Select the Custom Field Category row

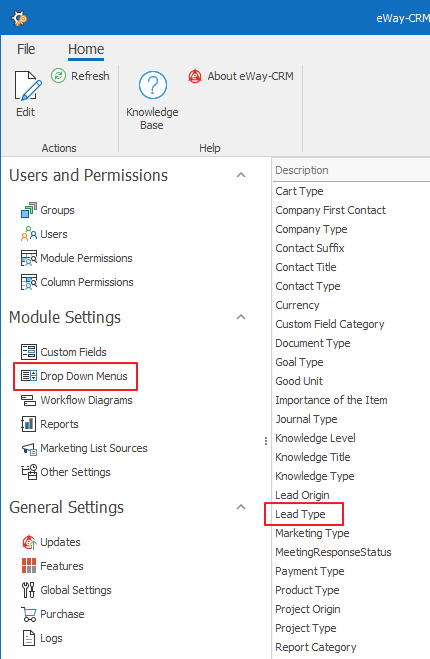[x=351, y=324]
